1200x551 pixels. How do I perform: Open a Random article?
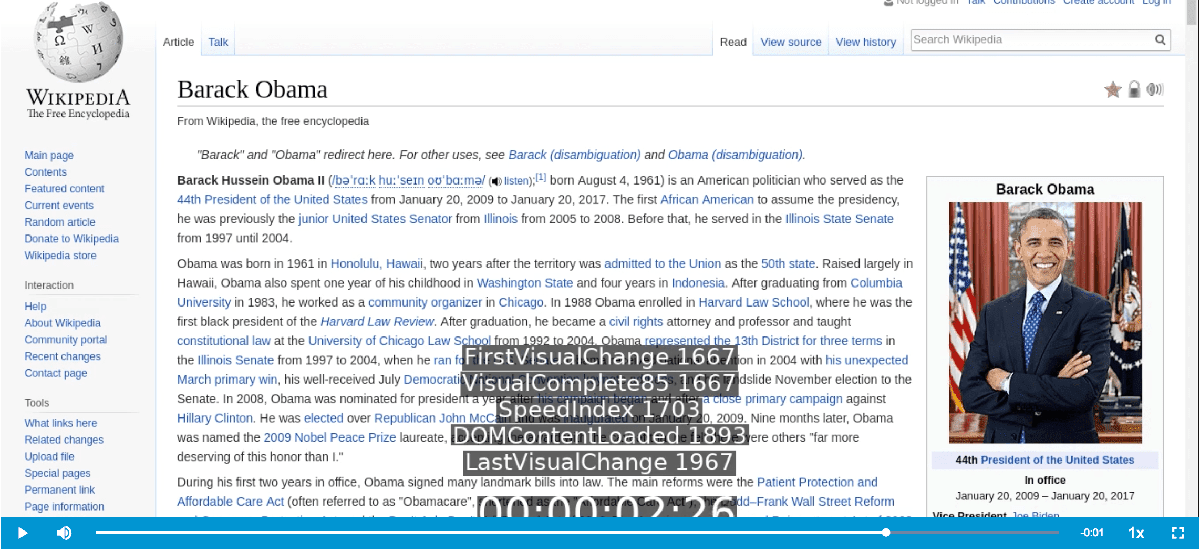point(60,222)
